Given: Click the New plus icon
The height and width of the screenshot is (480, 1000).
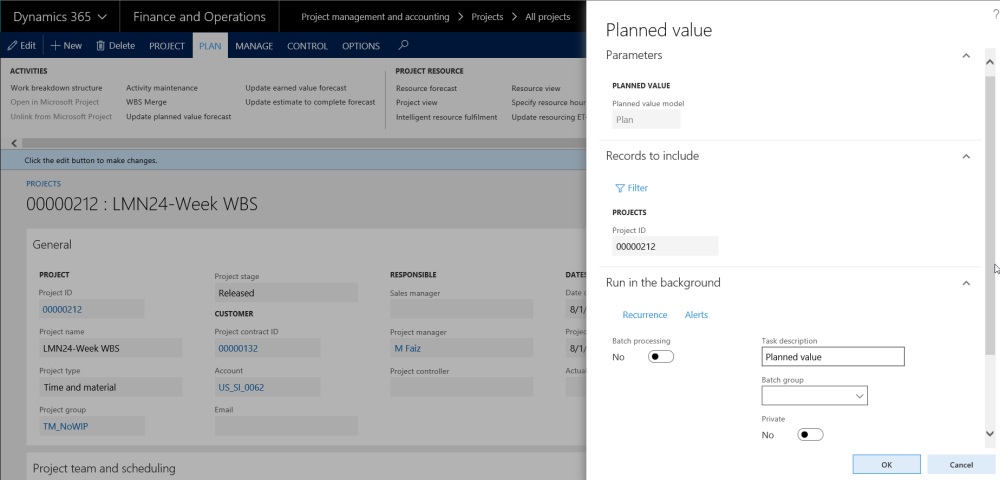Looking at the screenshot, I should pyautogui.click(x=56, y=46).
